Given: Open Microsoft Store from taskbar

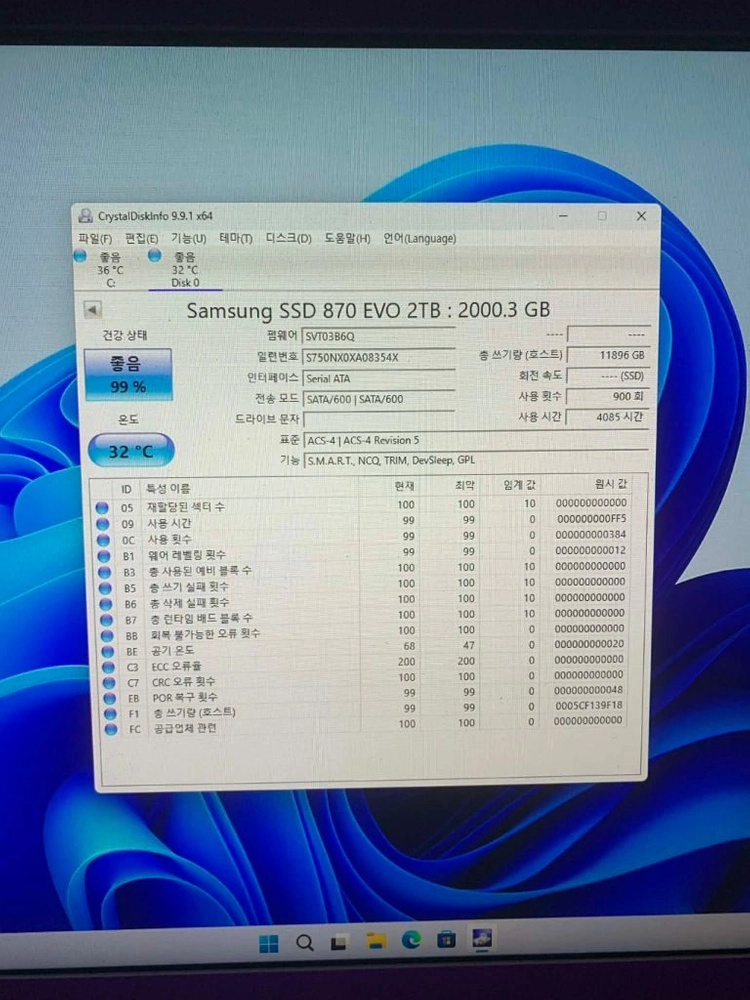Looking at the screenshot, I should (x=446, y=939).
